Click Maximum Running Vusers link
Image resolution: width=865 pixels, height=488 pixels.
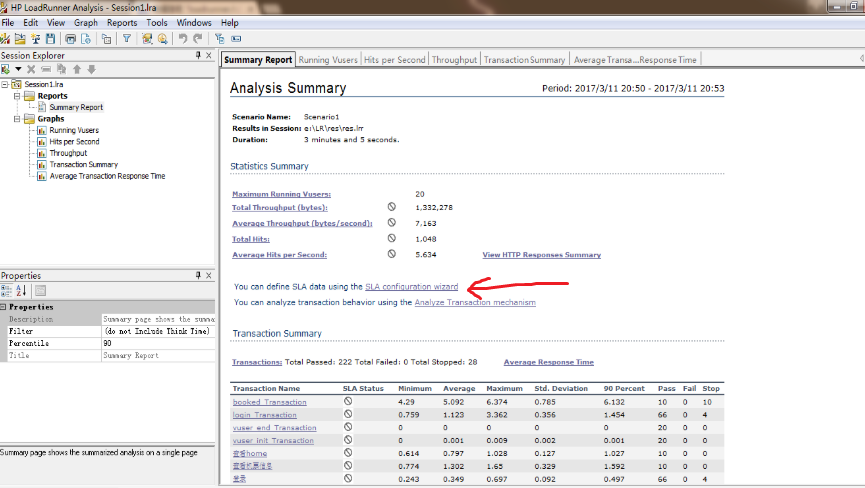click(x=281, y=194)
